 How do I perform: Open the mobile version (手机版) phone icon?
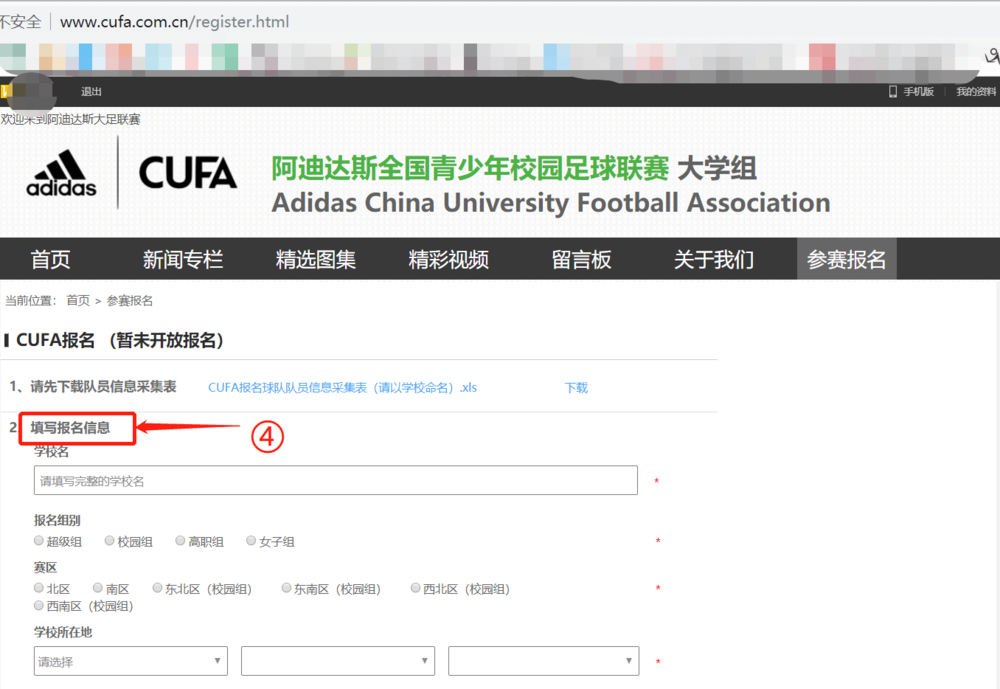click(893, 91)
